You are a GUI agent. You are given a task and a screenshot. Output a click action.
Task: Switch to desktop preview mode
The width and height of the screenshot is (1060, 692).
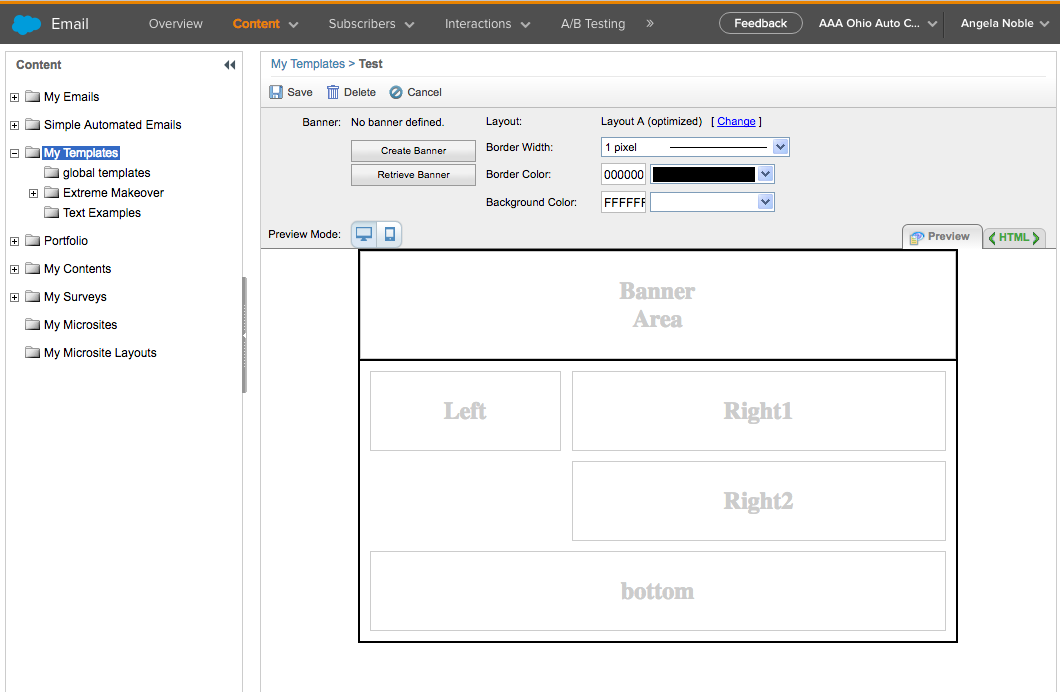tap(364, 234)
